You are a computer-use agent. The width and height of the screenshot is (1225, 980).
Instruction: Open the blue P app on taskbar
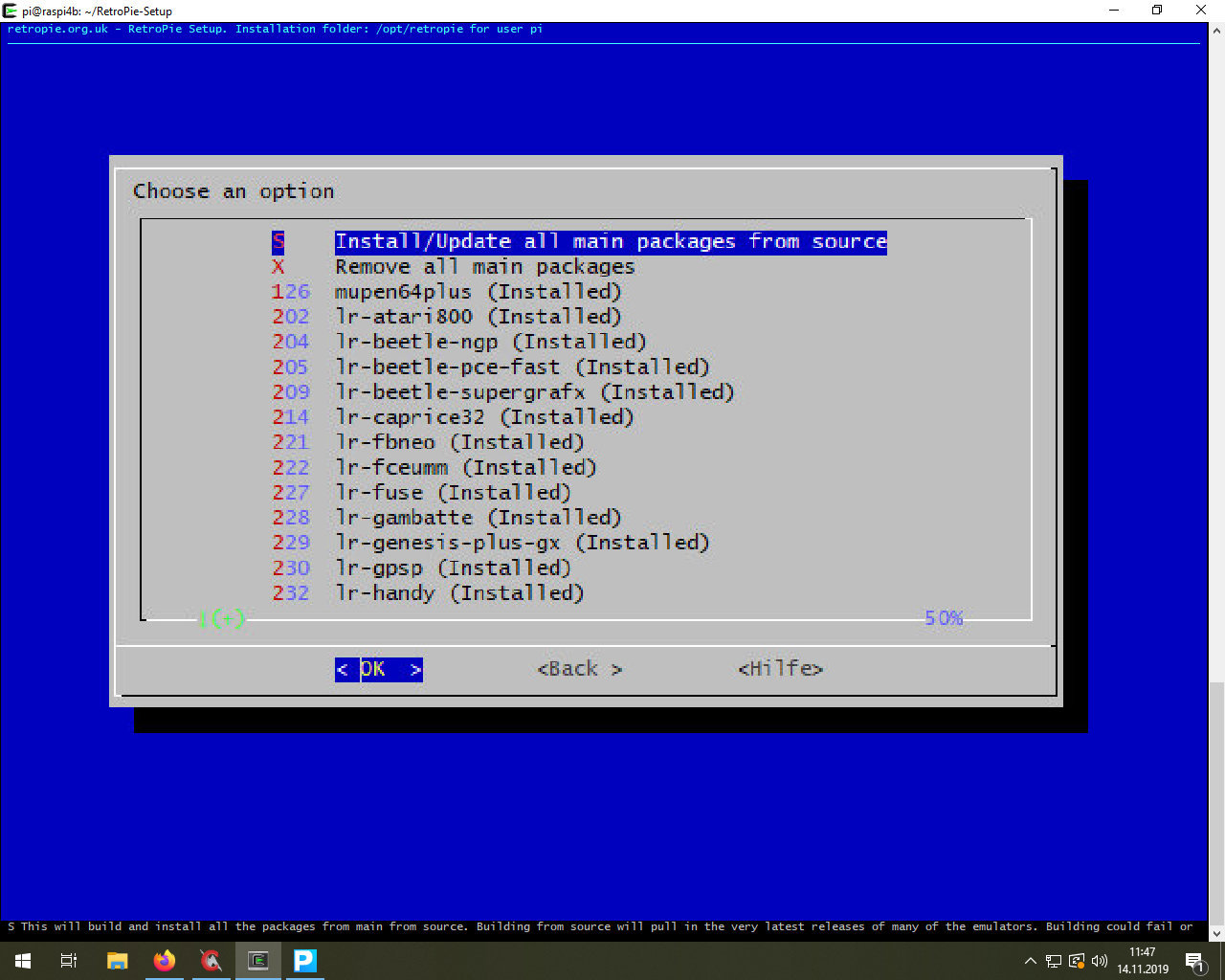pyautogui.click(x=305, y=961)
